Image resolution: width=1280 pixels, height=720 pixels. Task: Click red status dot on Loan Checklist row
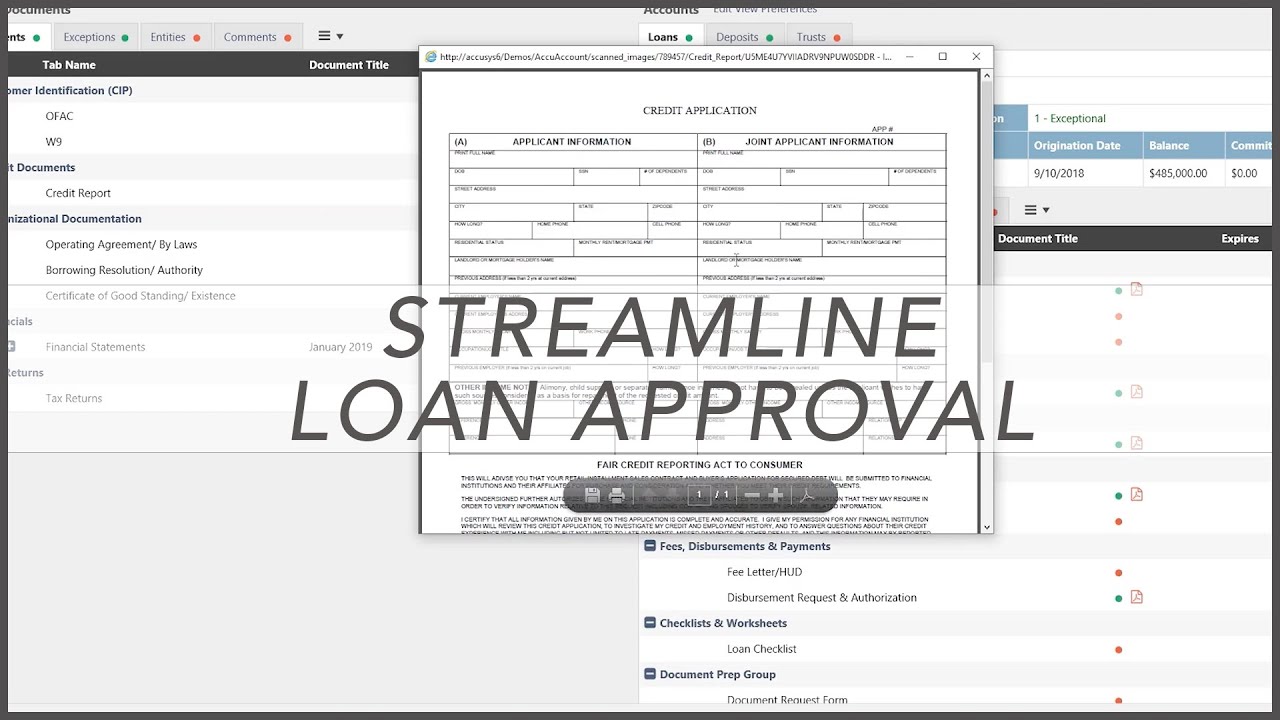(1118, 650)
